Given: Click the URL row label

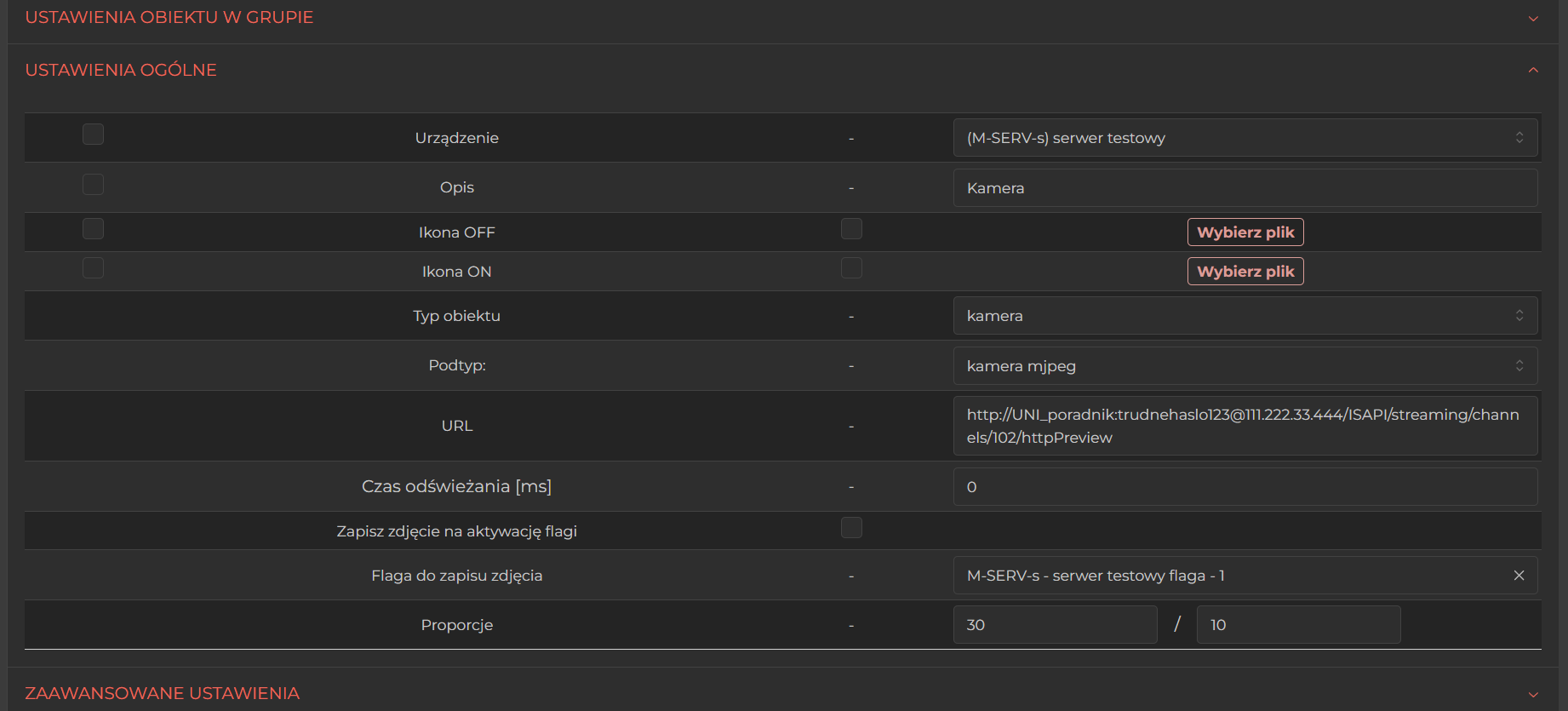Looking at the screenshot, I should pos(457,426).
